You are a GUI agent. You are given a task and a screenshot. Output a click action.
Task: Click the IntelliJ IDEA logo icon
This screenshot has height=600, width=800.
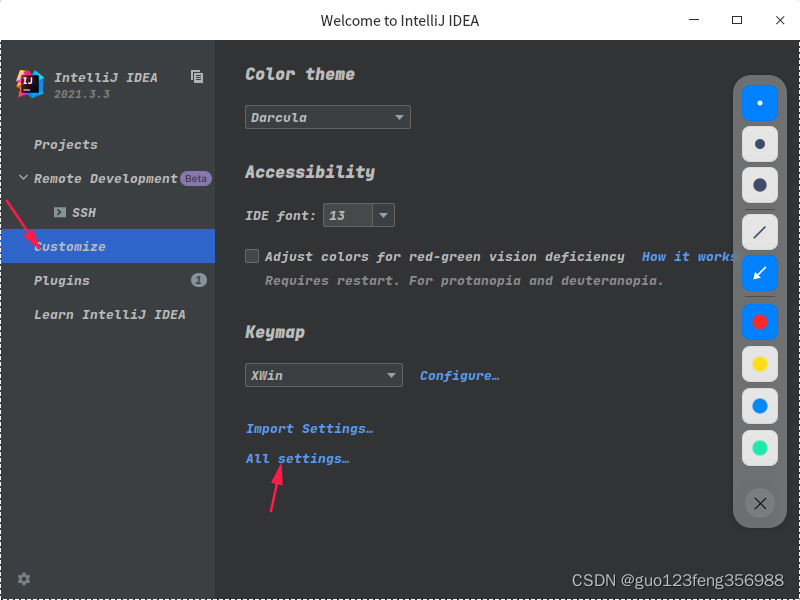pos(30,84)
